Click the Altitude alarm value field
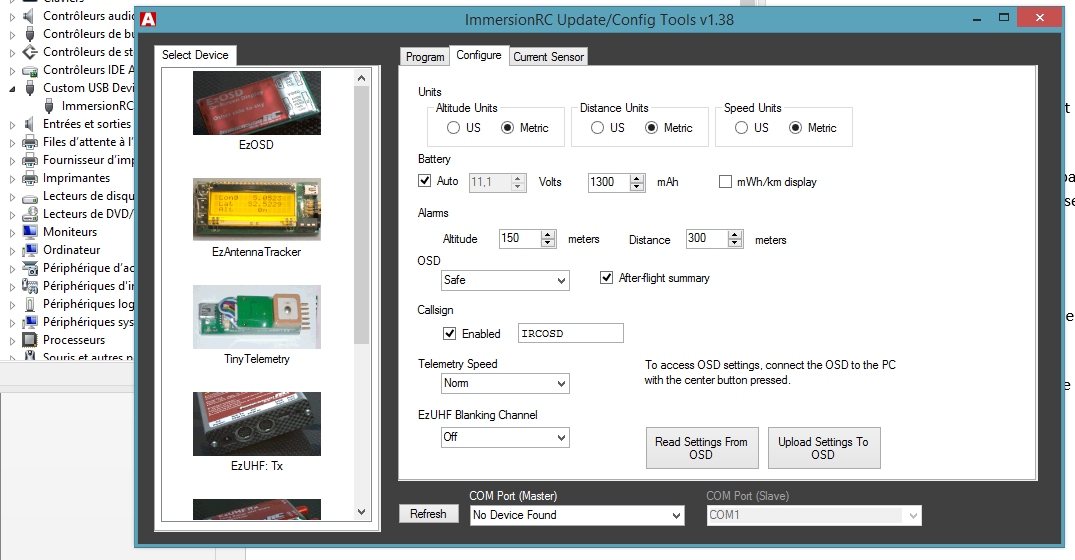Image resolution: width=1075 pixels, height=560 pixels. coord(520,238)
